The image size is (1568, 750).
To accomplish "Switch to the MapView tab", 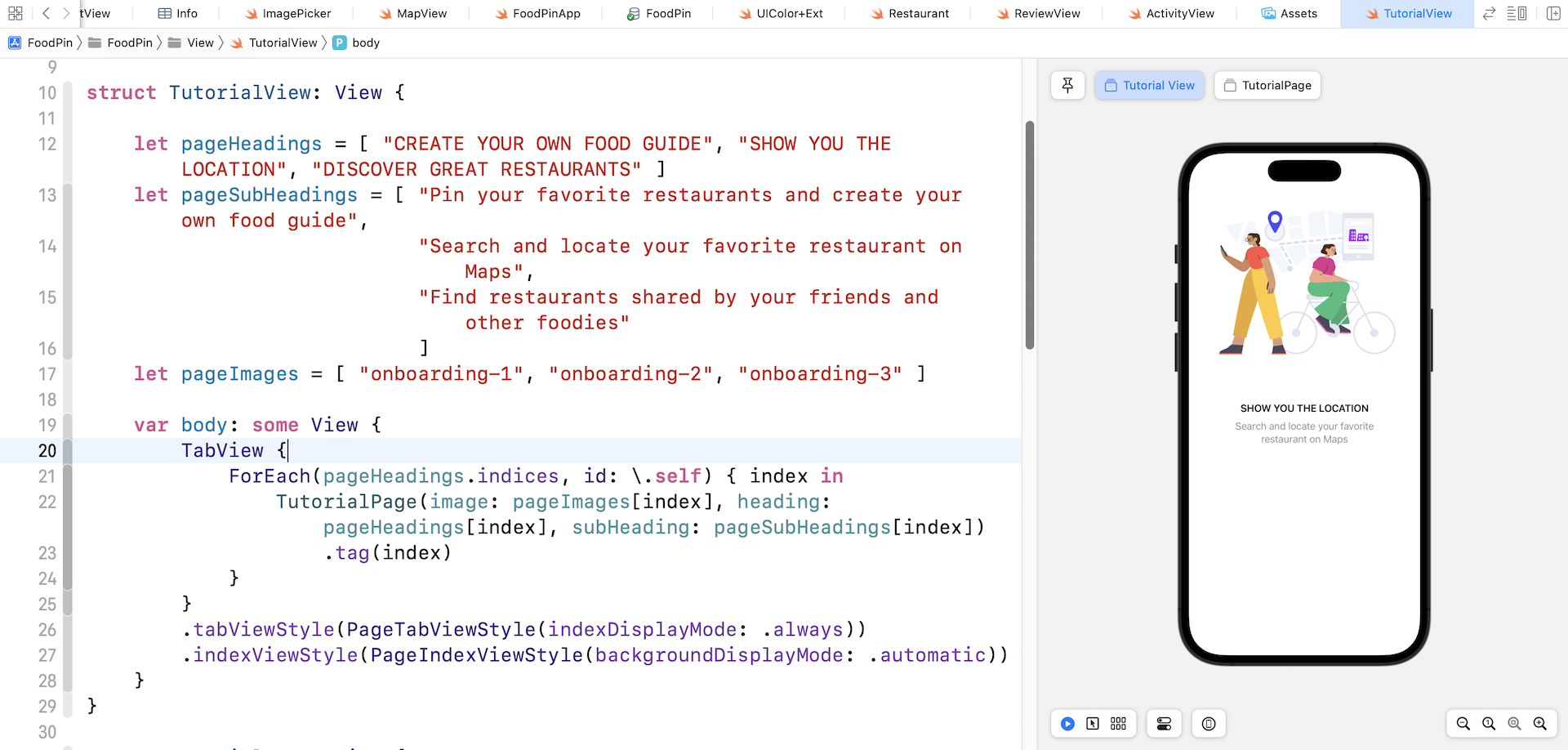I will click(412, 13).
